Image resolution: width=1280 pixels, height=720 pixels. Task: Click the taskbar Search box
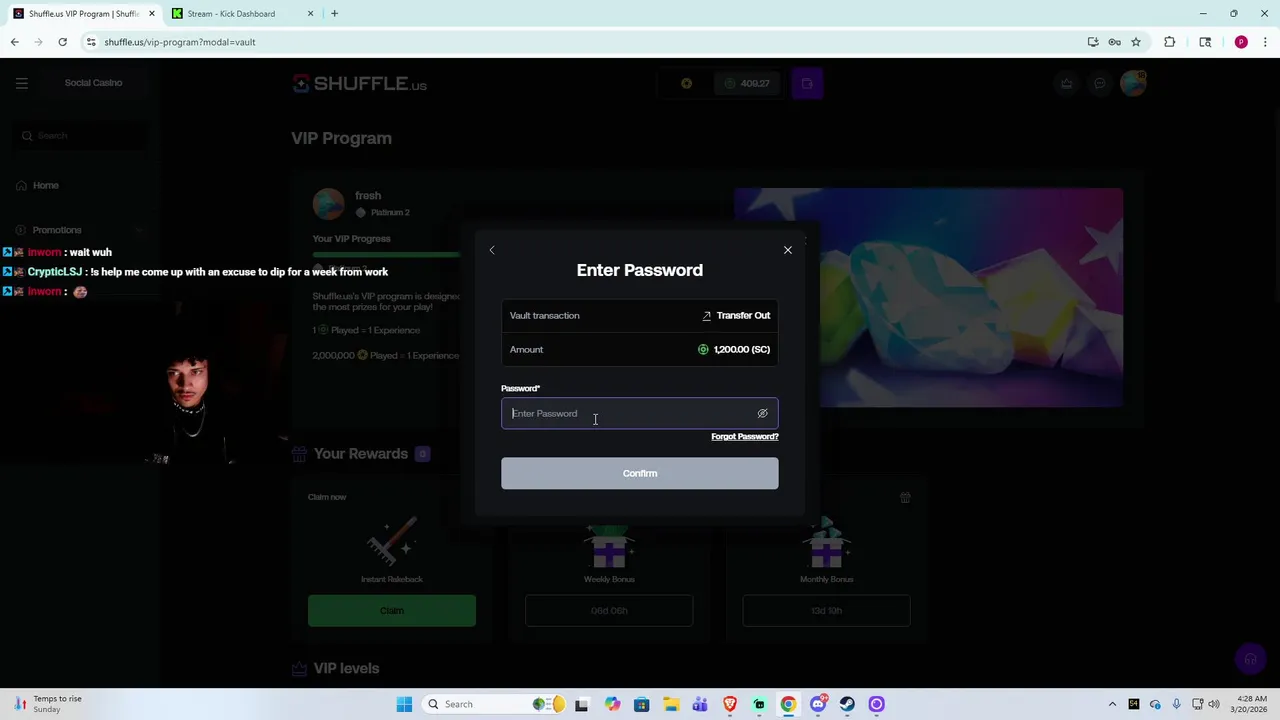tap(496, 704)
